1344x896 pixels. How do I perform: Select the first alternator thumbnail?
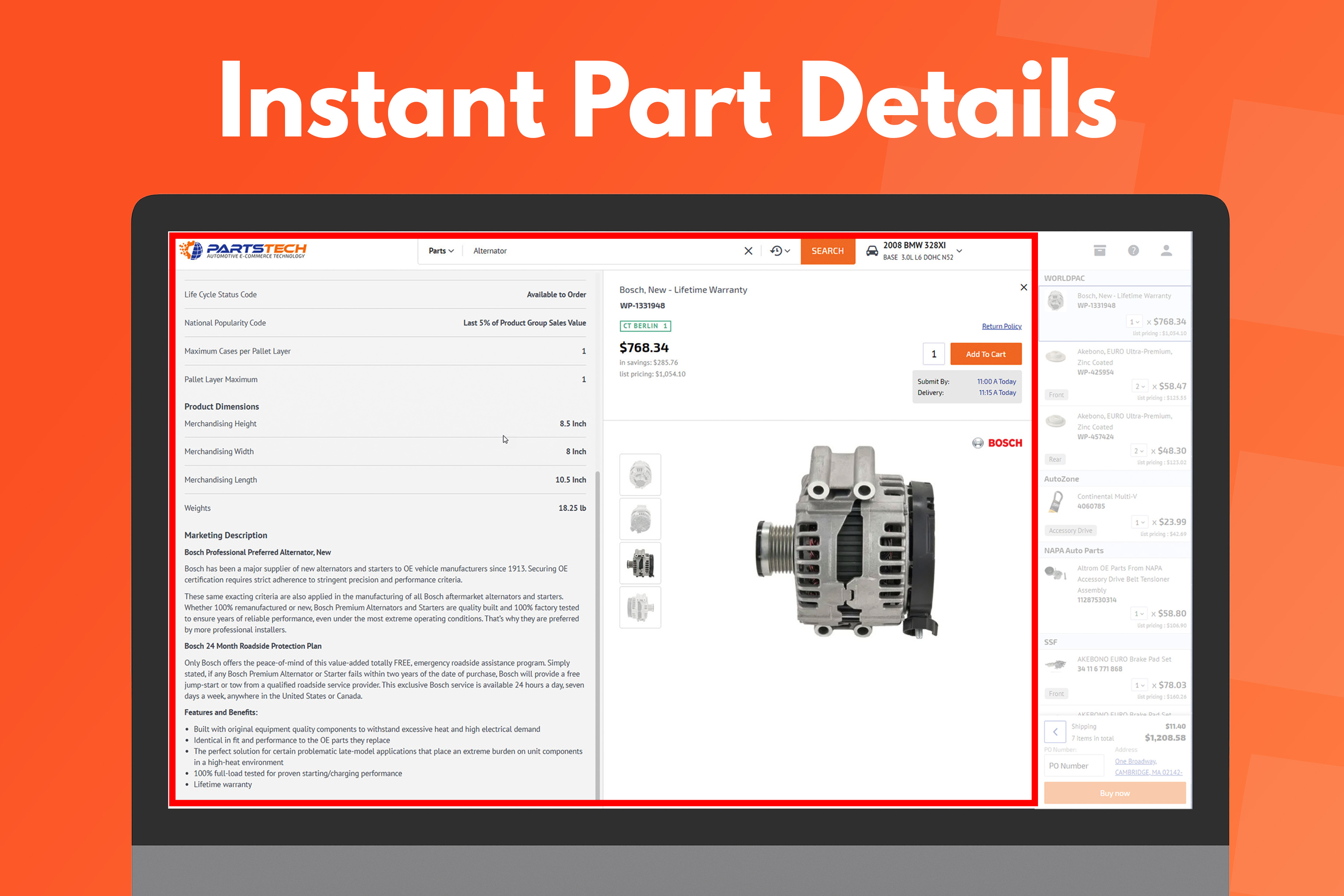pyautogui.click(x=640, y=474)
